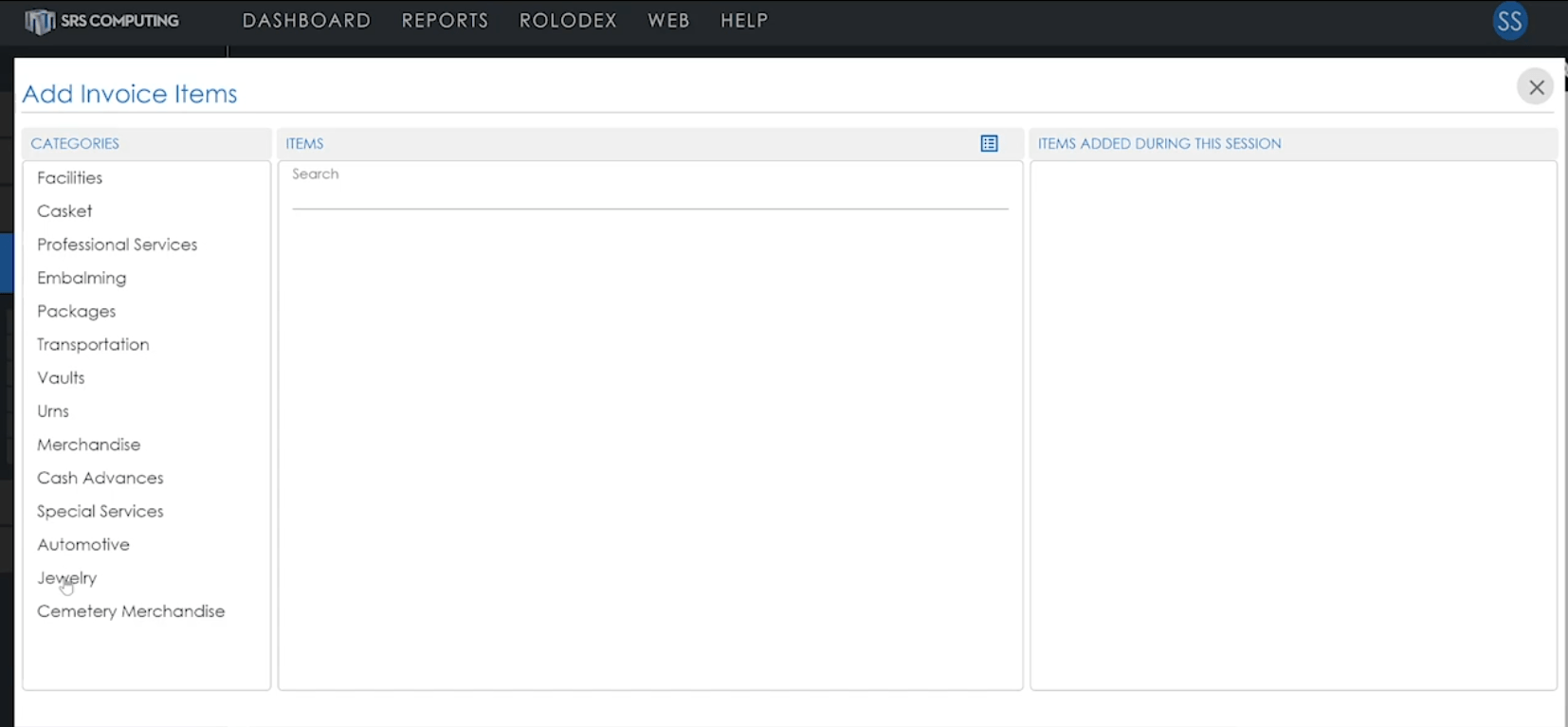Pick the Vaults category
The height and width of the screenshot is (727, 1568).
tap(61, 377)
